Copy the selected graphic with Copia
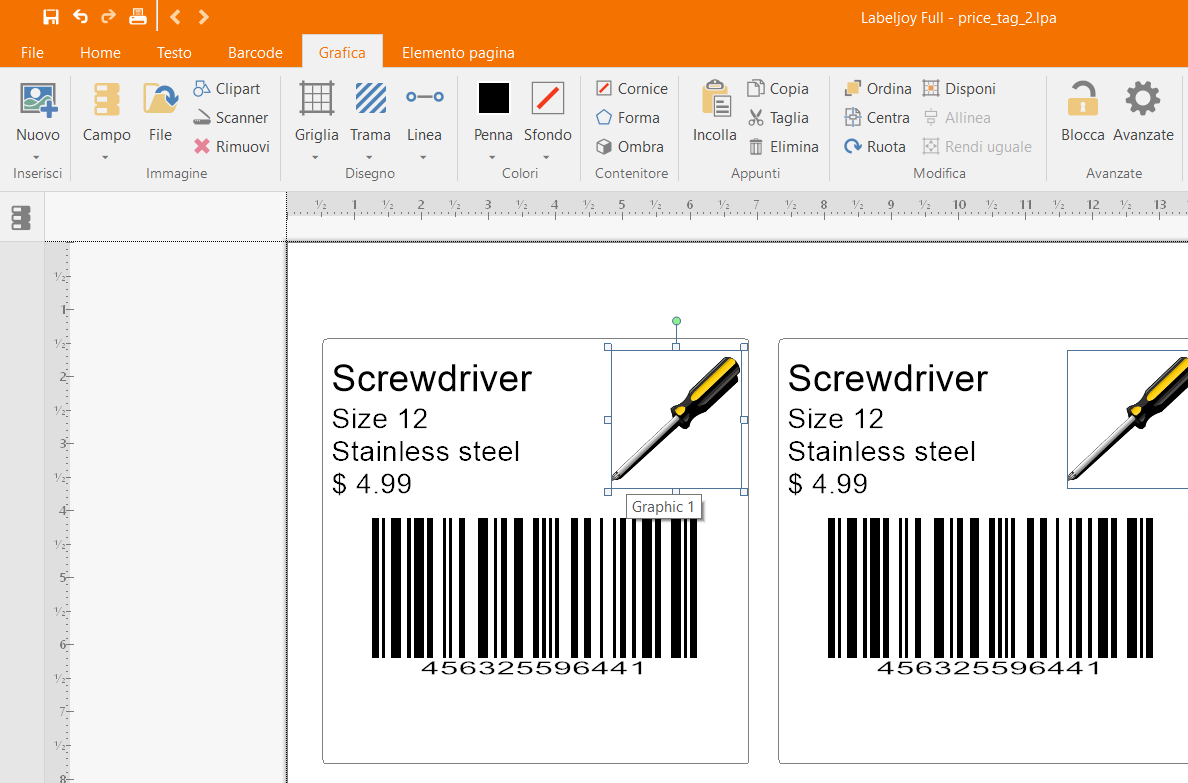 click(x=777, y=89)
